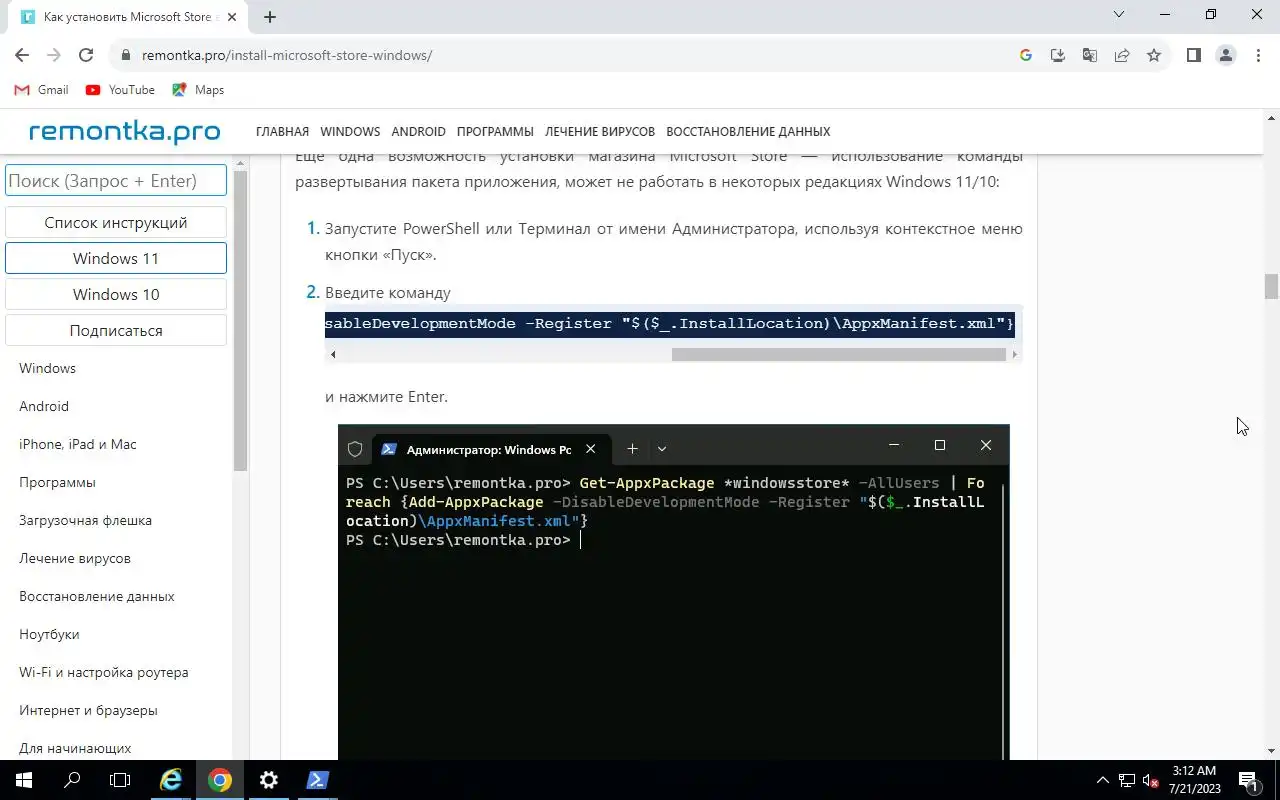
Task: Open Task View on taskbar
Action: coord(120,780)
